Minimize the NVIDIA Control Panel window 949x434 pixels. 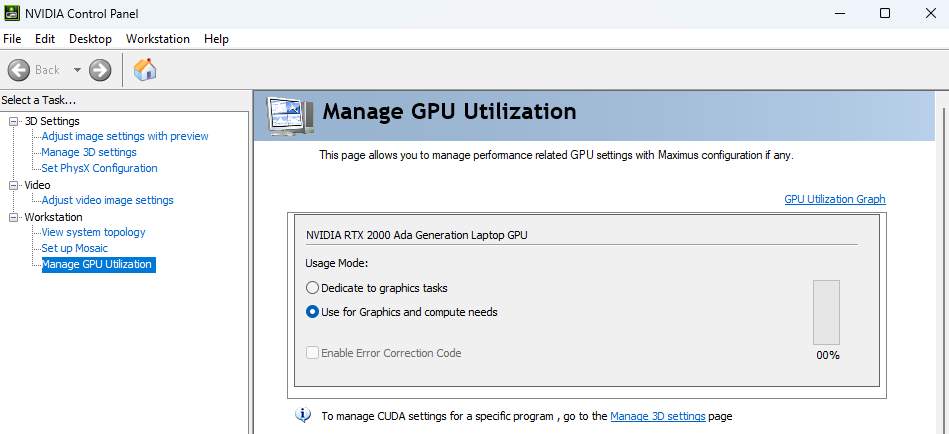[838, 13]
